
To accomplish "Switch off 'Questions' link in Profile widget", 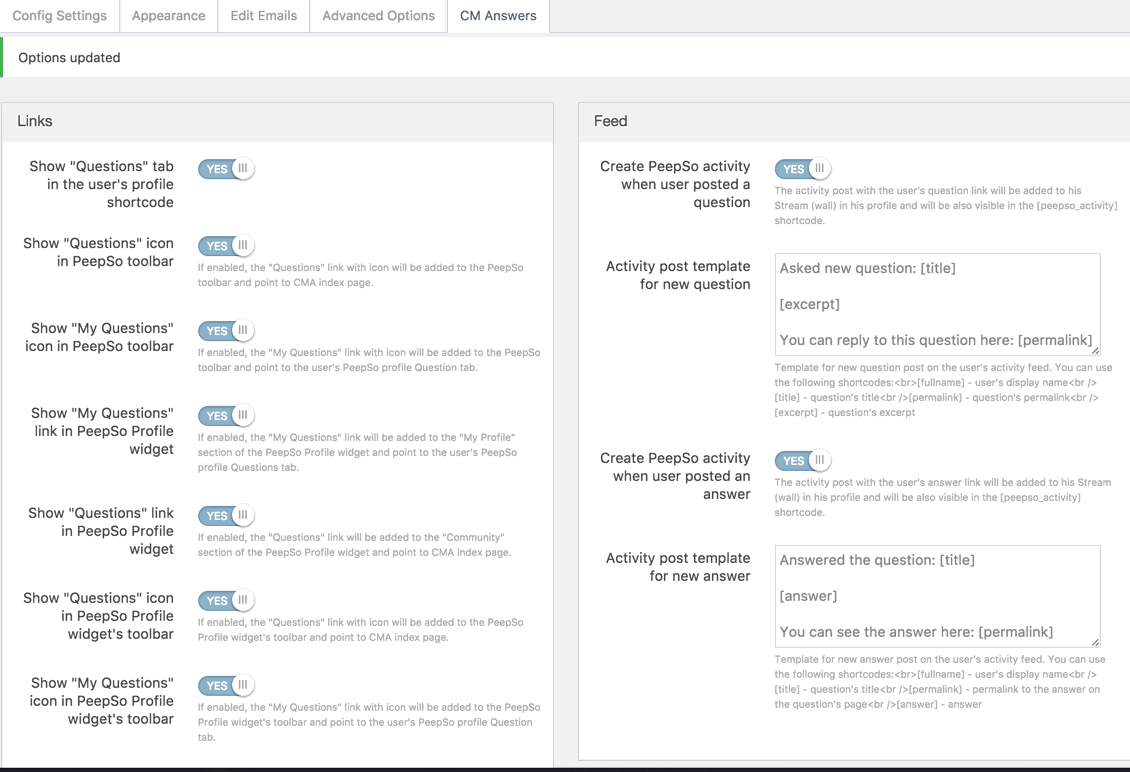I will (x=226, y=516).
